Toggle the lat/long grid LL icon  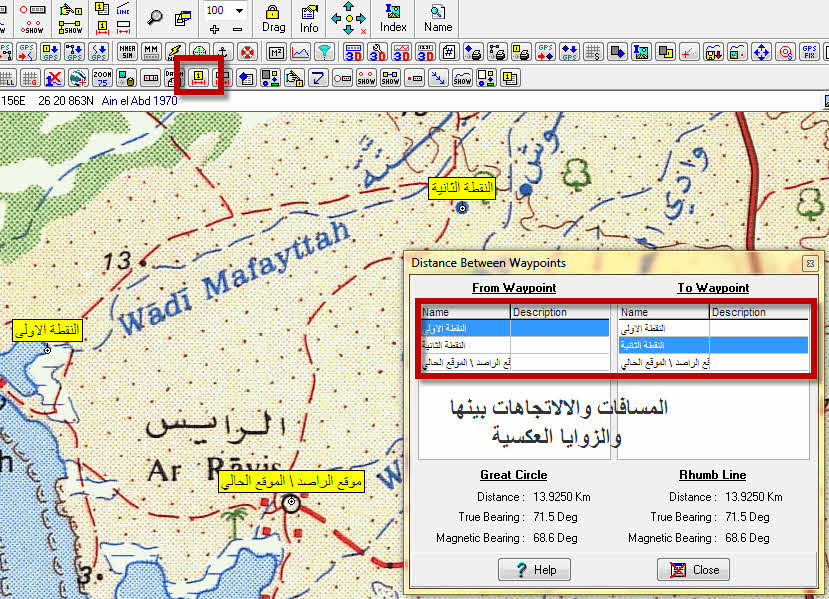click(x=7, y=78)
